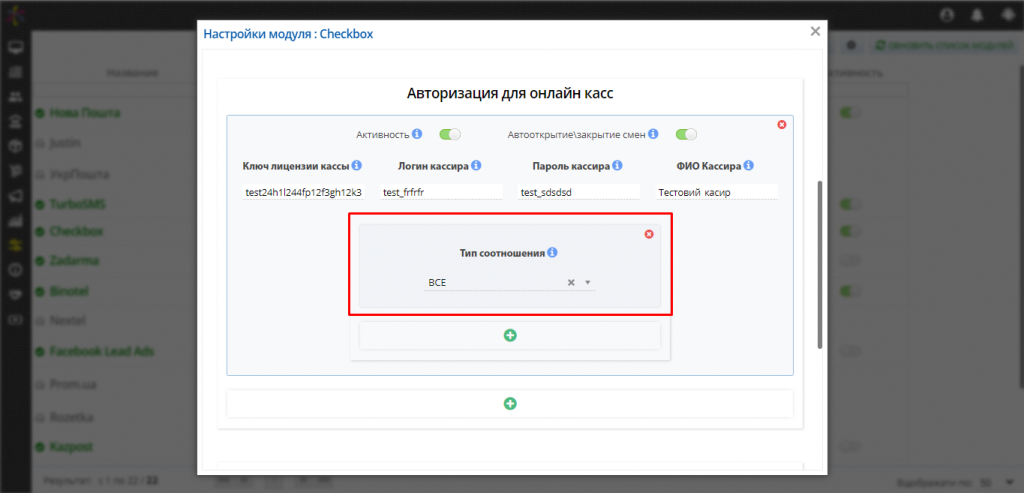Toggle activity switch in TurboSMS row

850,204
